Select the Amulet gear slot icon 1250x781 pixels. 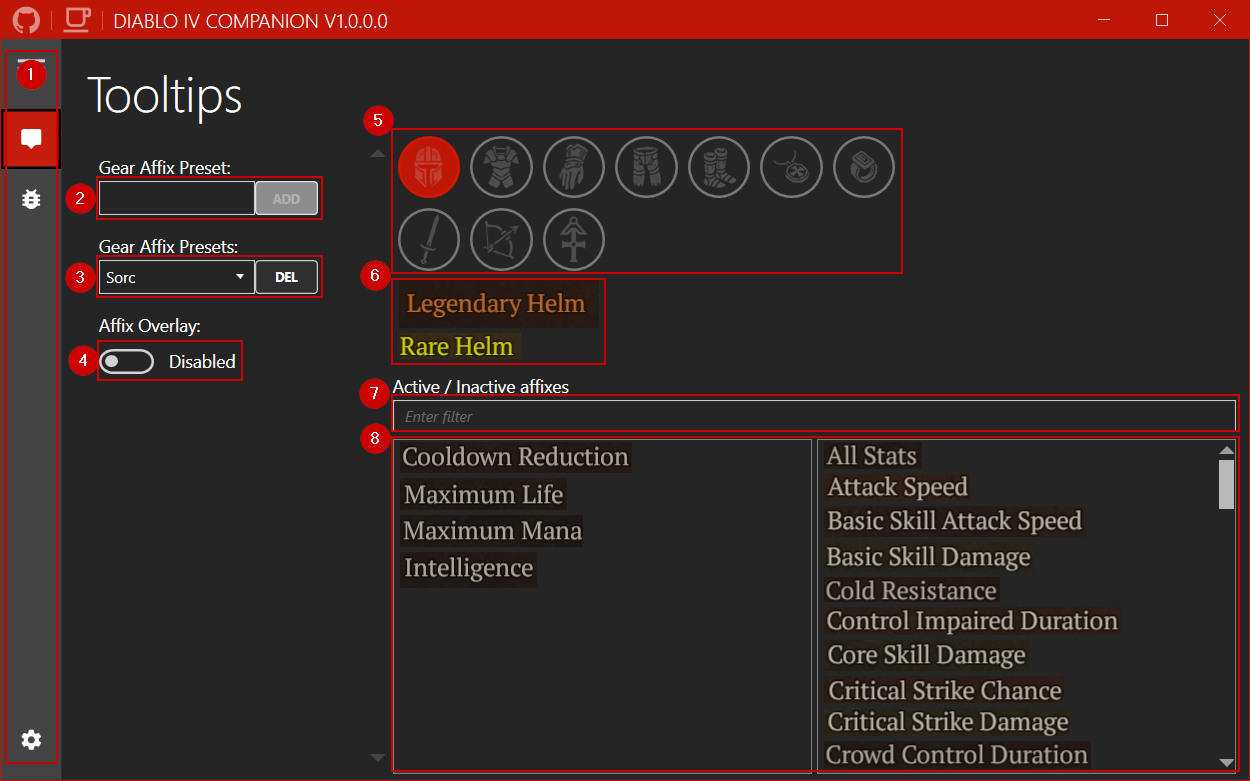coord(791,166)
